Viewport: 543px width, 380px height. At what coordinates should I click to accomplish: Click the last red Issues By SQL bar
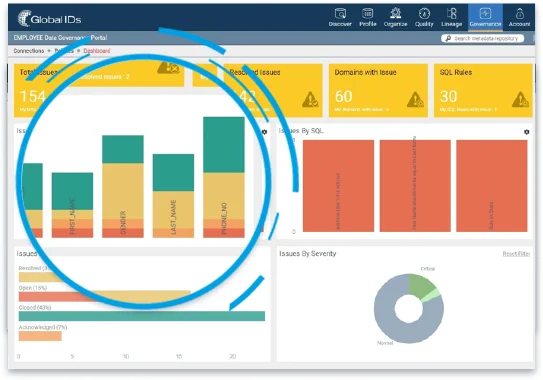point(492,186)
